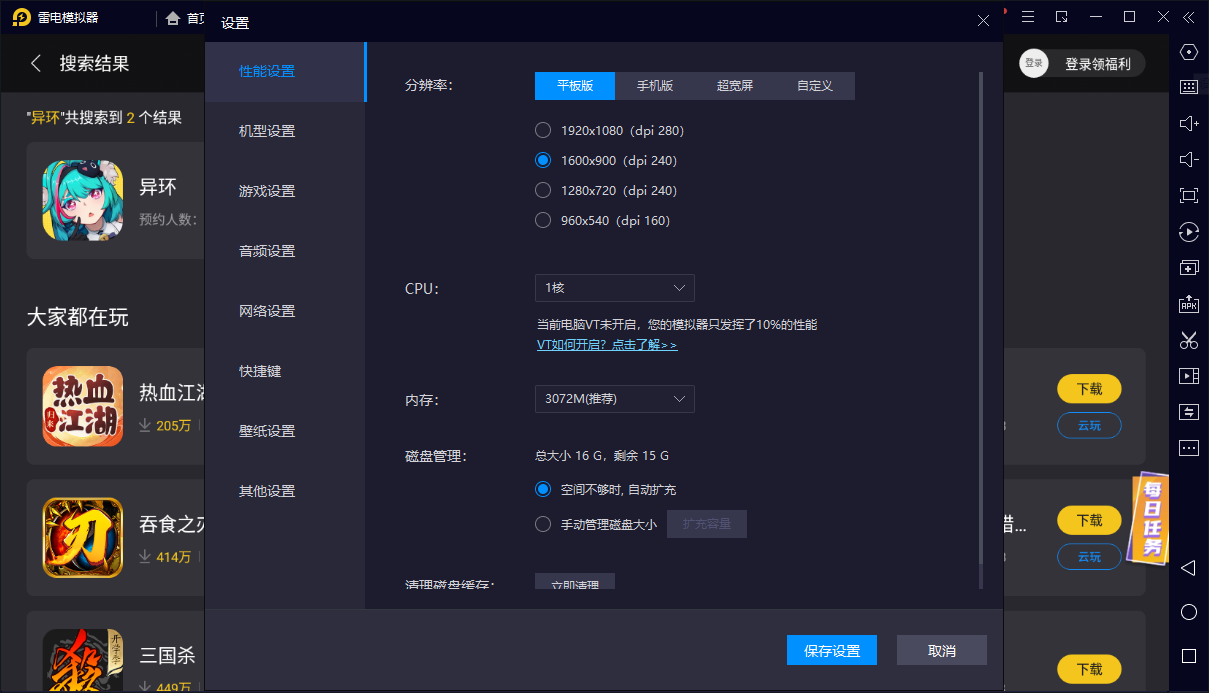The width and height of the screenshot is (1209, 693).
Task: Open the operation recorder icon
Action: [1188, 232]
